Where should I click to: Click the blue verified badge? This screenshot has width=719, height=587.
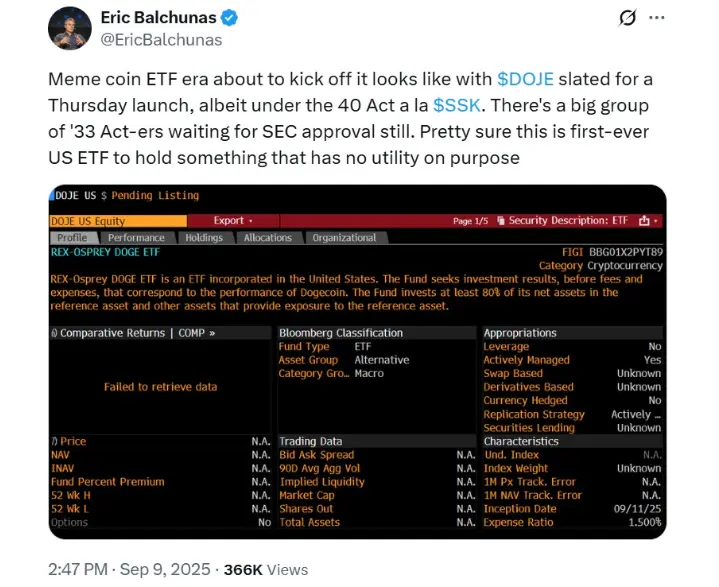229,18
